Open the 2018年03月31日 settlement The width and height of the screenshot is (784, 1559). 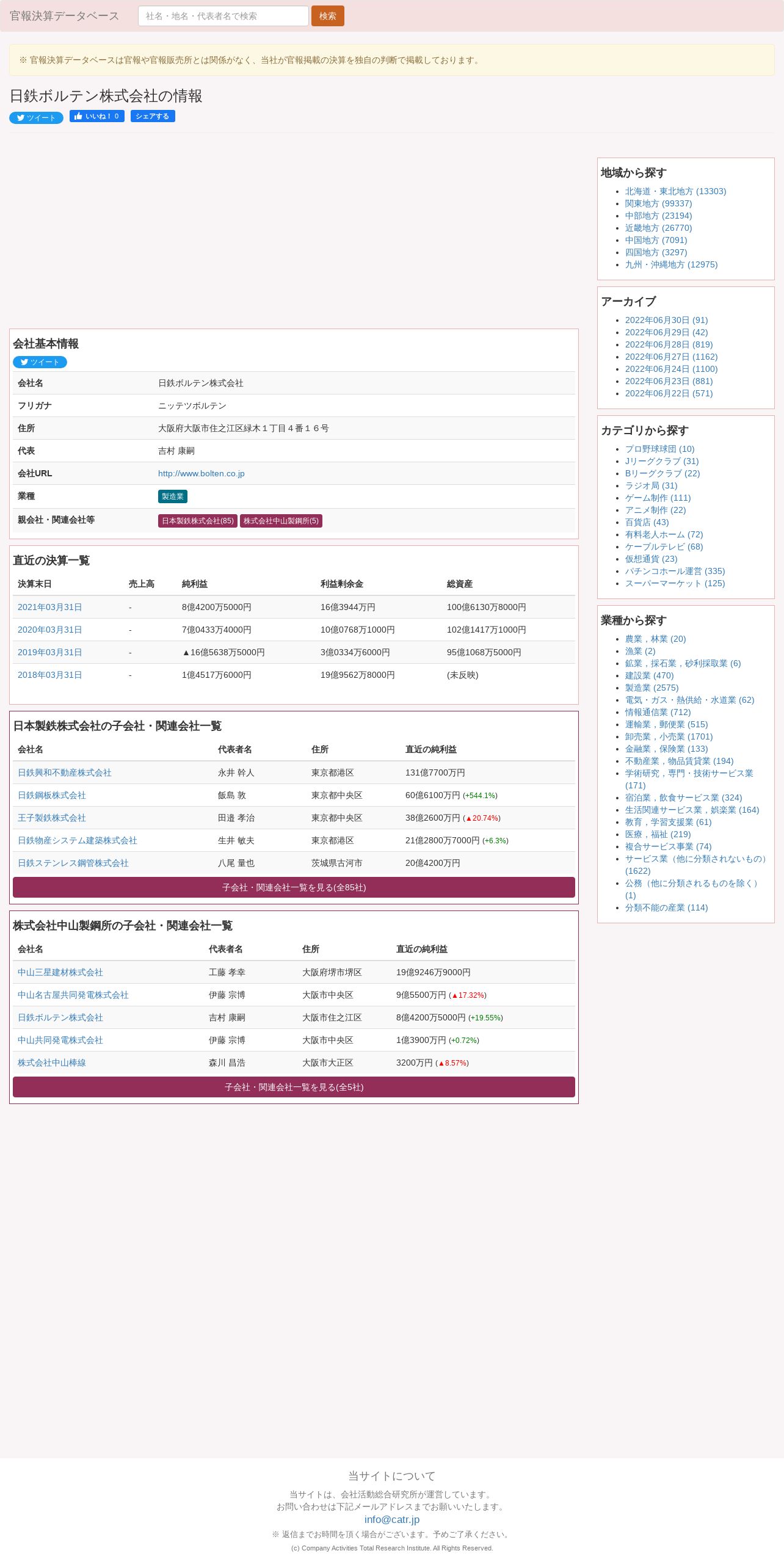(50, 675)
